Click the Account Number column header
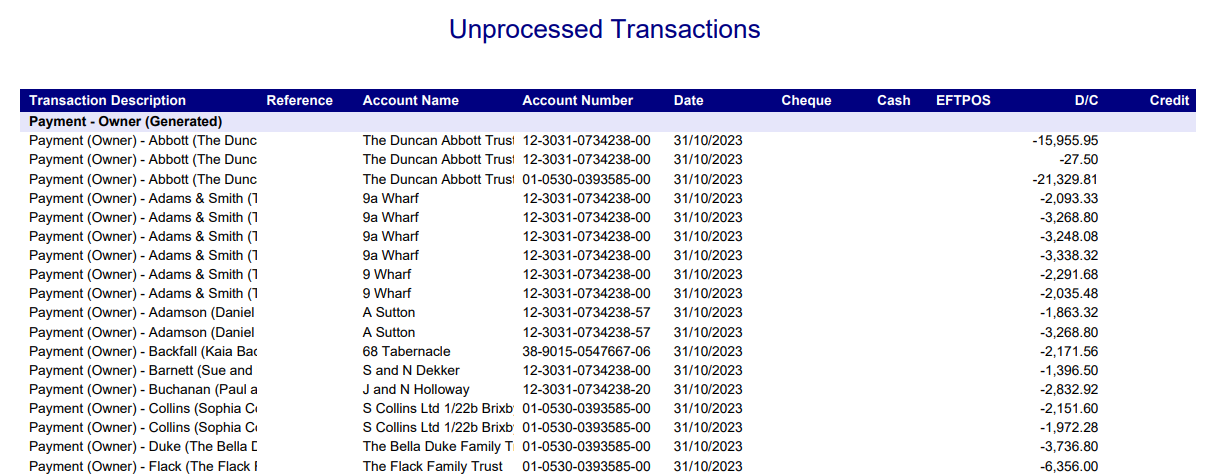The image size is (1212, 474). click(x=577, y=100)
